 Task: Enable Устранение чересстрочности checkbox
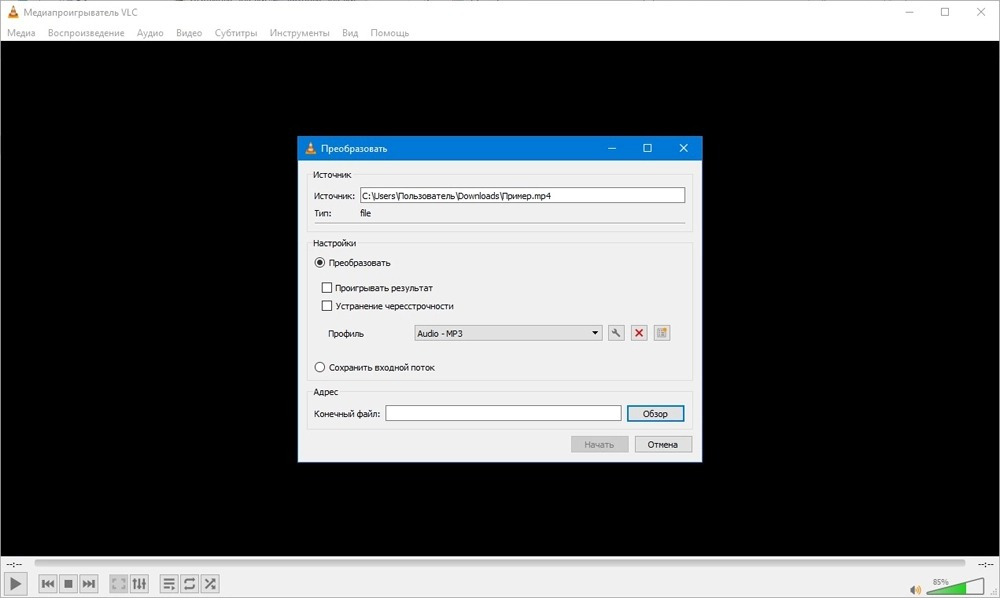327,306
